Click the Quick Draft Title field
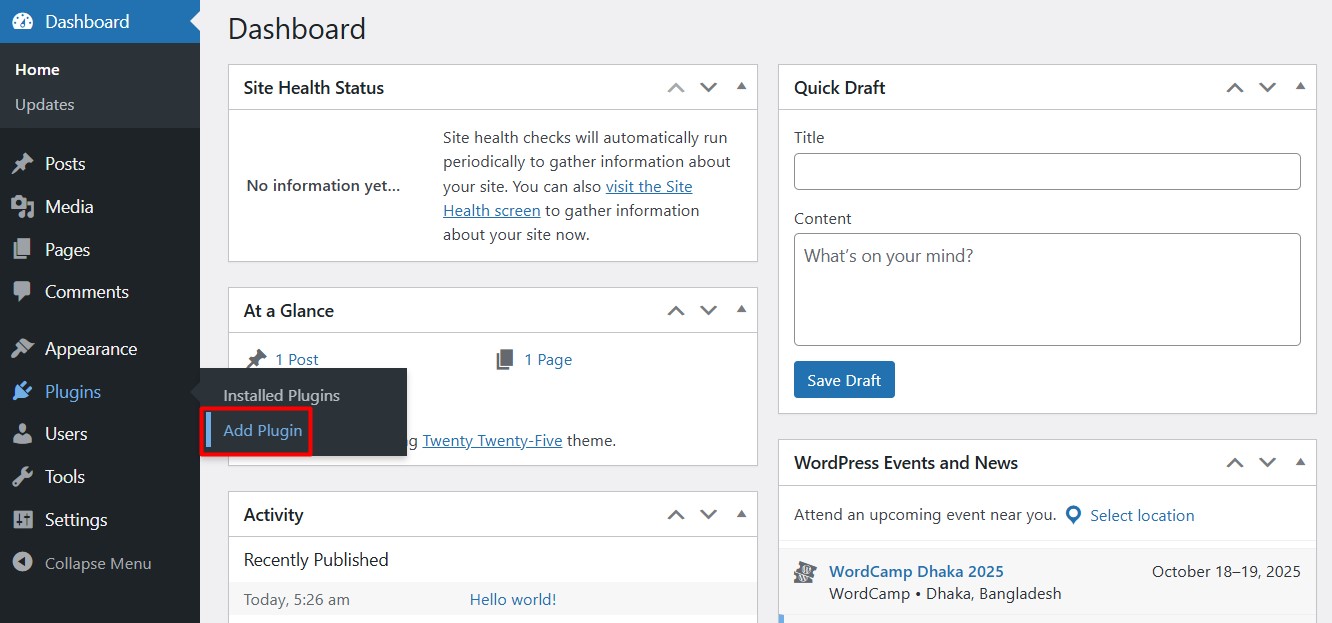 (x=1046, y=171)
